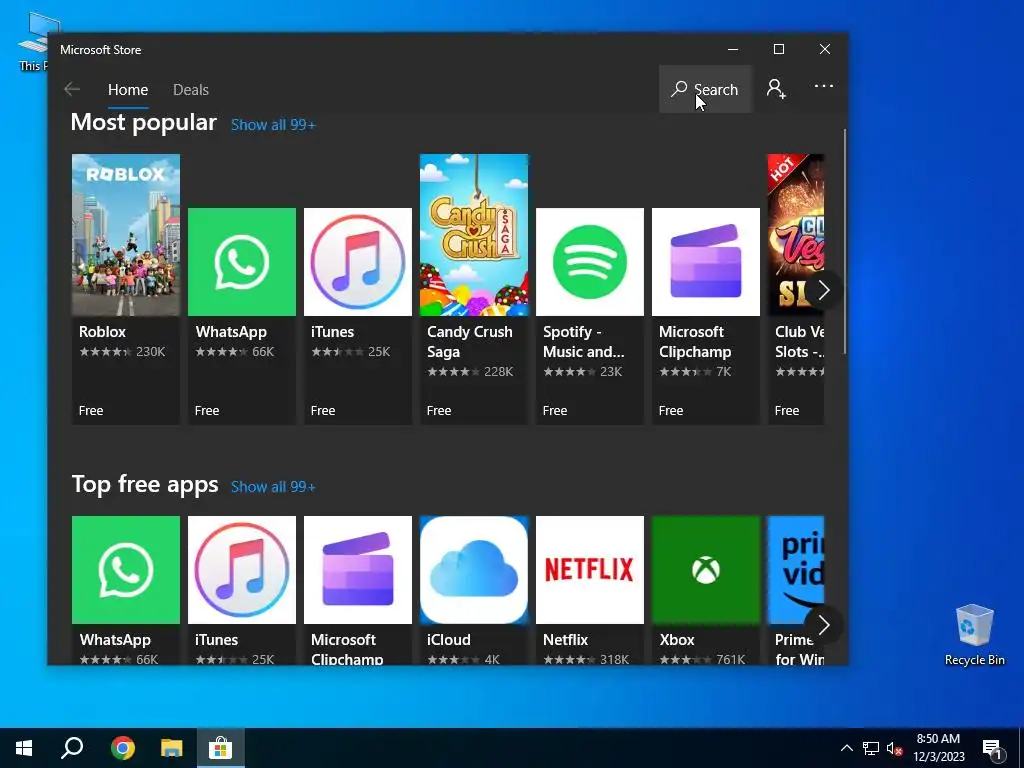Open the iCloud app icon
Image resolution: width=1024 pixels, height=768 pixels.
point(473,570)
